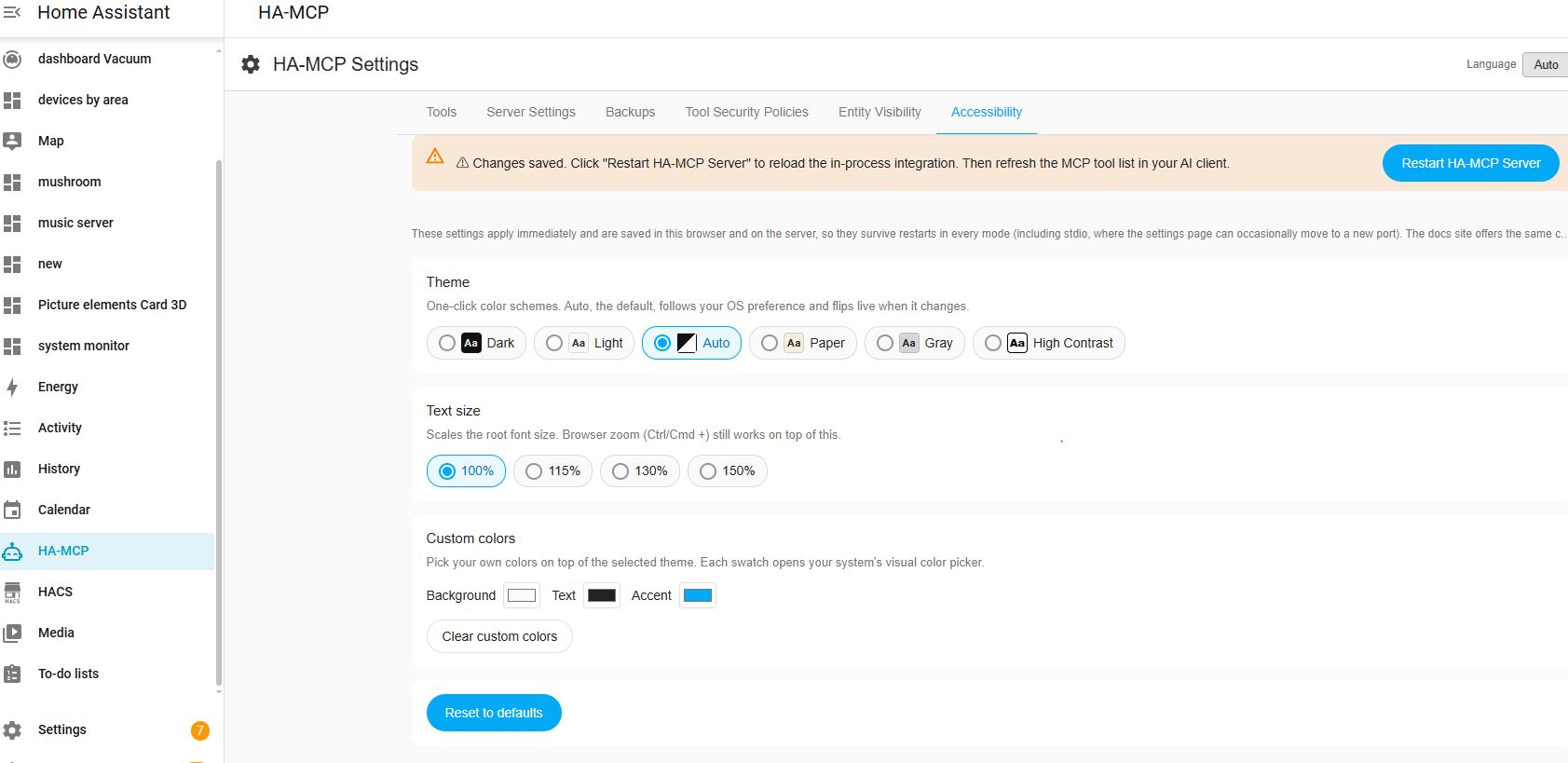Image resolution: width=1568 pixels, height=763 pixels.
Task: Switch to the Server Settings tab
Action: pyautogui.click(x=531, y=112)
